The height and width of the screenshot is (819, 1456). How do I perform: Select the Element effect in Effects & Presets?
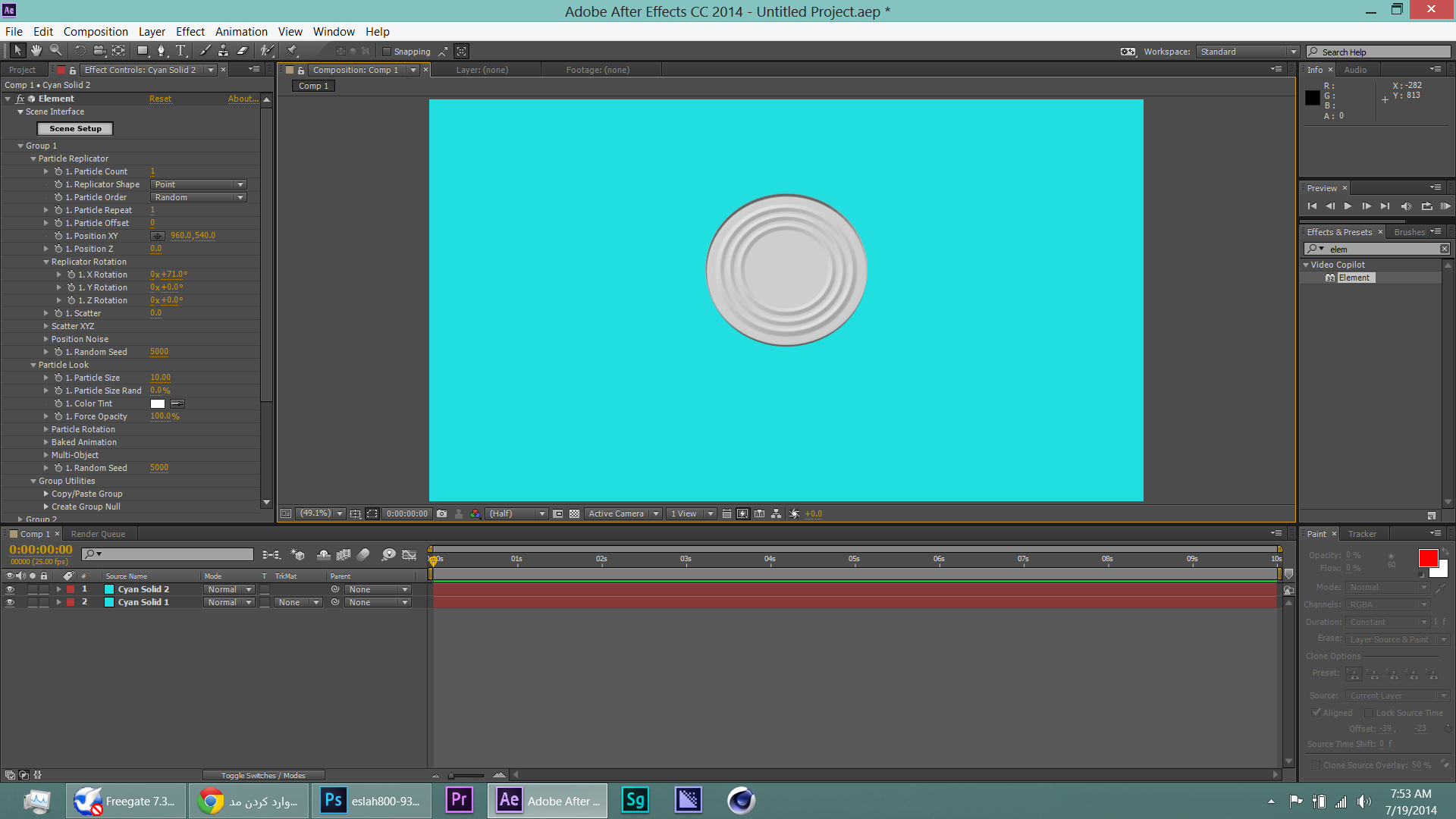1355,278
